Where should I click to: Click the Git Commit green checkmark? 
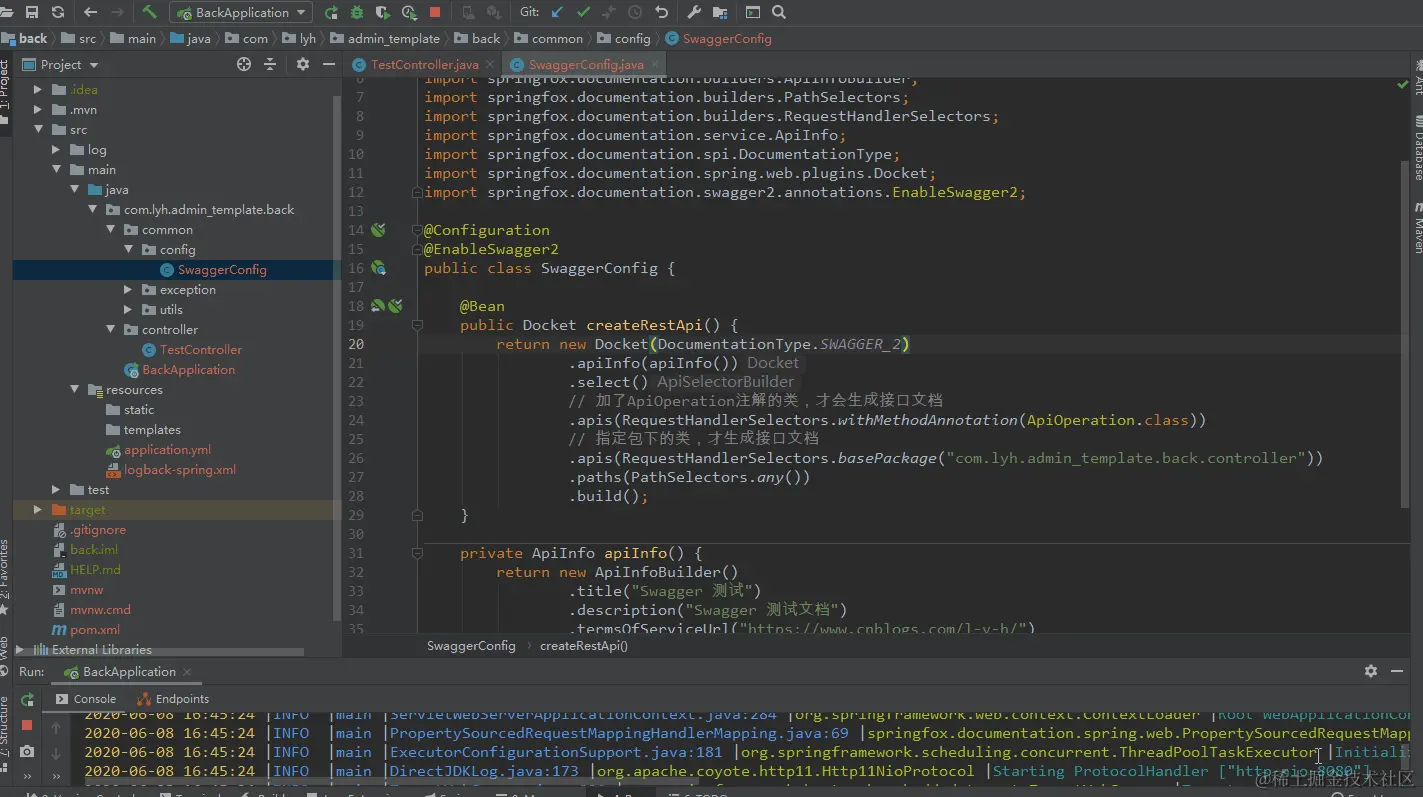pos(583,12)
